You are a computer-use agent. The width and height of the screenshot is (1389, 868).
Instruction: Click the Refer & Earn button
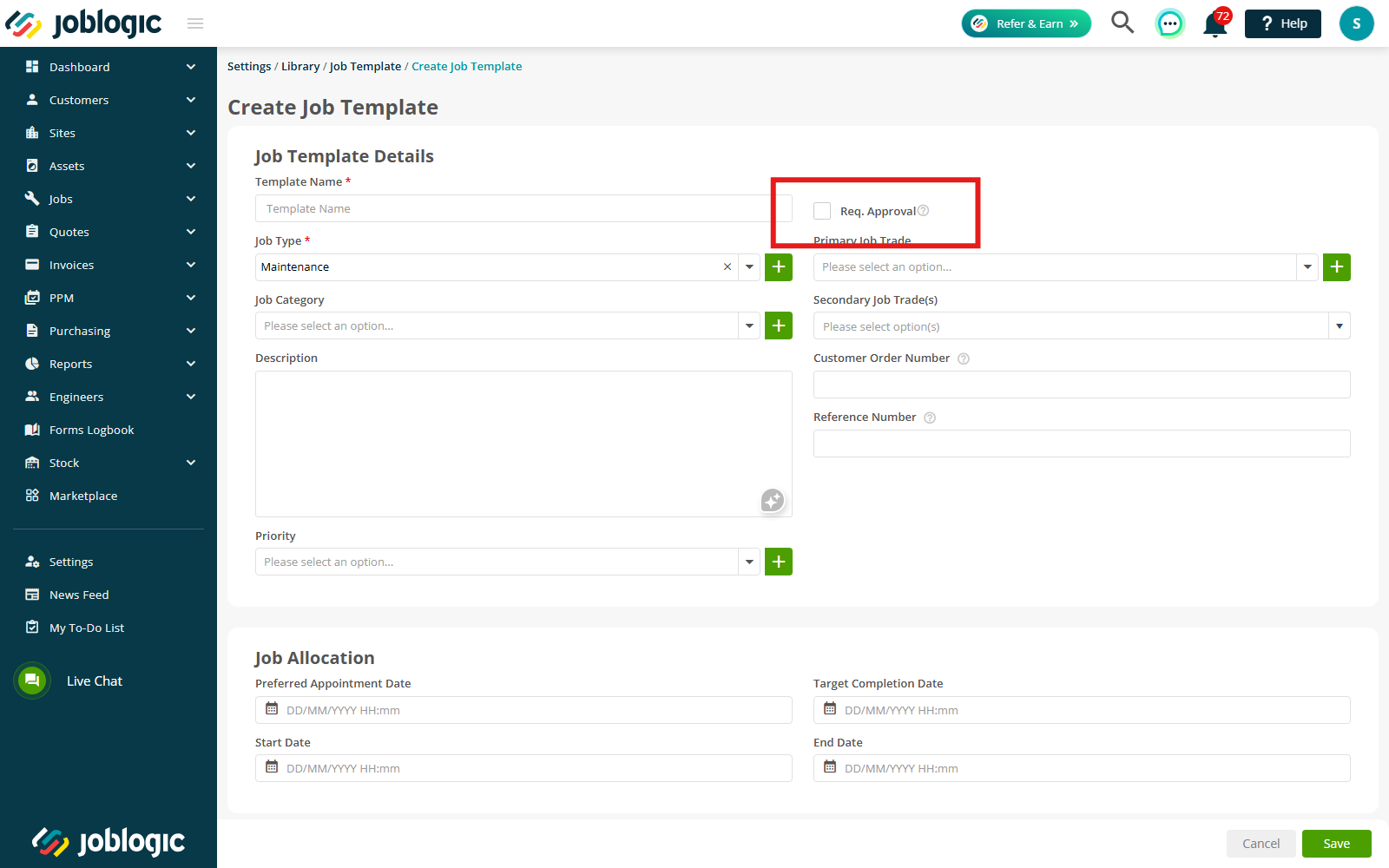(1026, 23)
